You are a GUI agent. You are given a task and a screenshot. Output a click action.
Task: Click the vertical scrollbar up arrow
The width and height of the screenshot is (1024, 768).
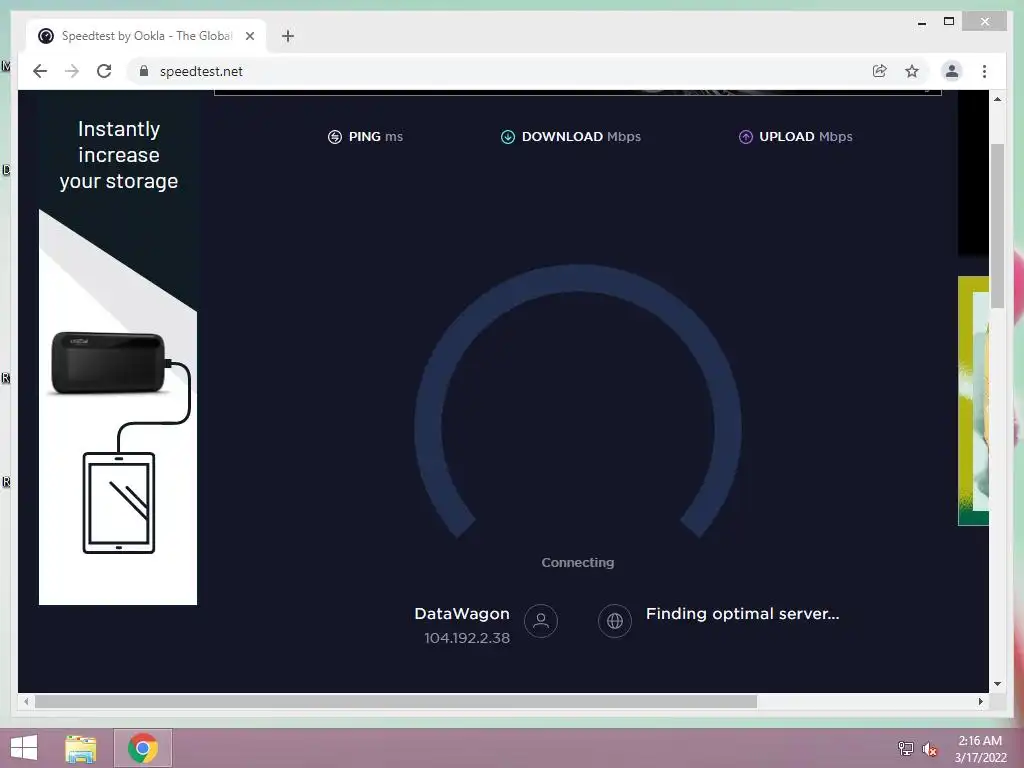997,99
